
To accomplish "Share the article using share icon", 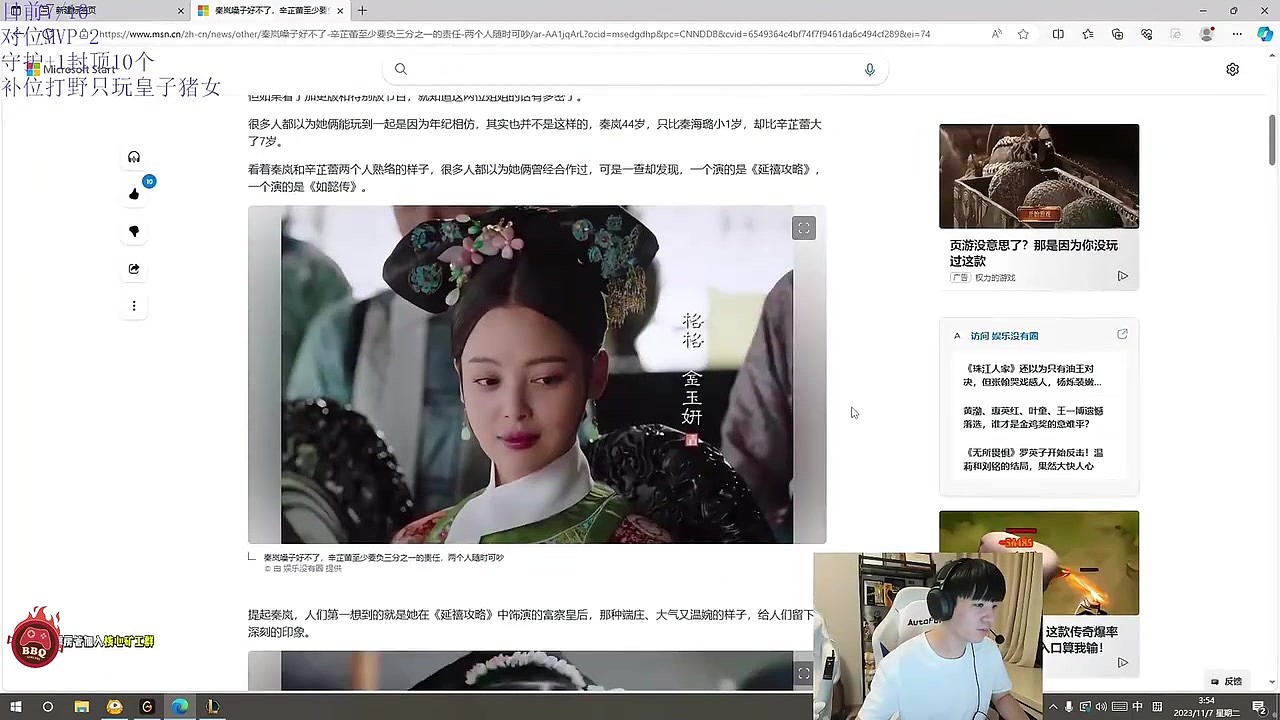I will 134,269.
